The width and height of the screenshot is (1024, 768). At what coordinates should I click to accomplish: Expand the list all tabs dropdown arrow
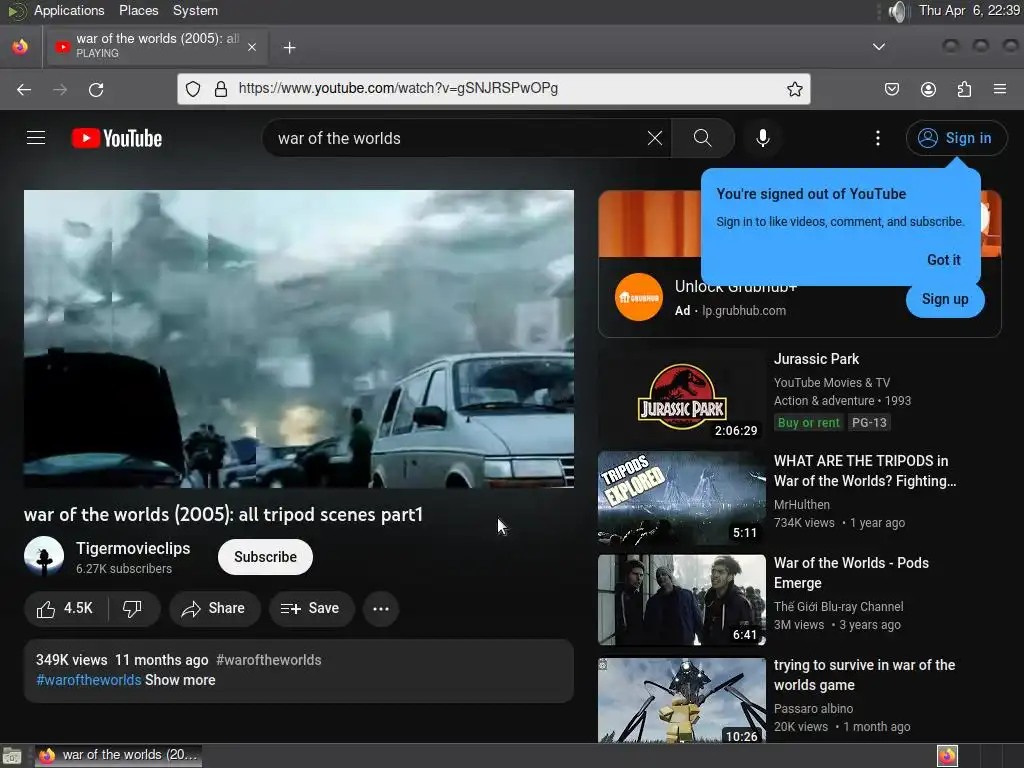879,47
